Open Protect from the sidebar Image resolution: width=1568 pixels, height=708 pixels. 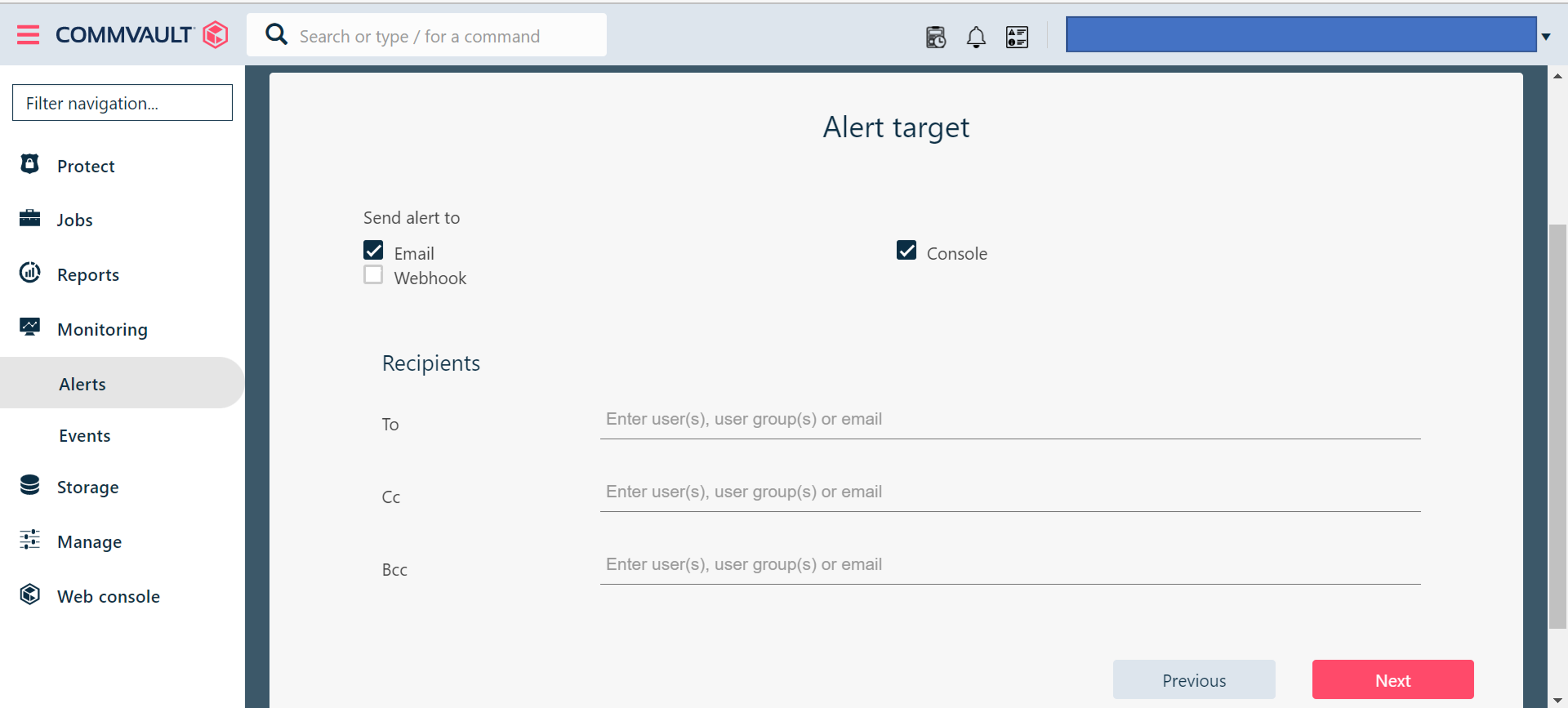pos(86,166)
